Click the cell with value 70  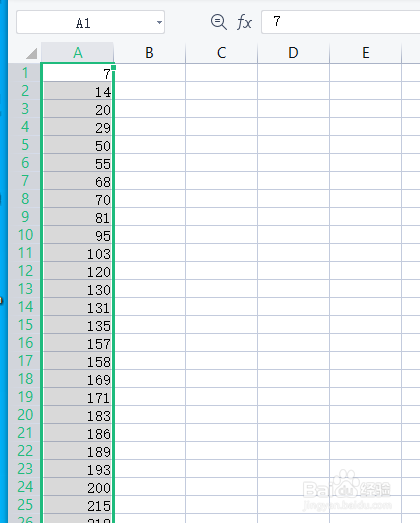click(x=78, y=199)
